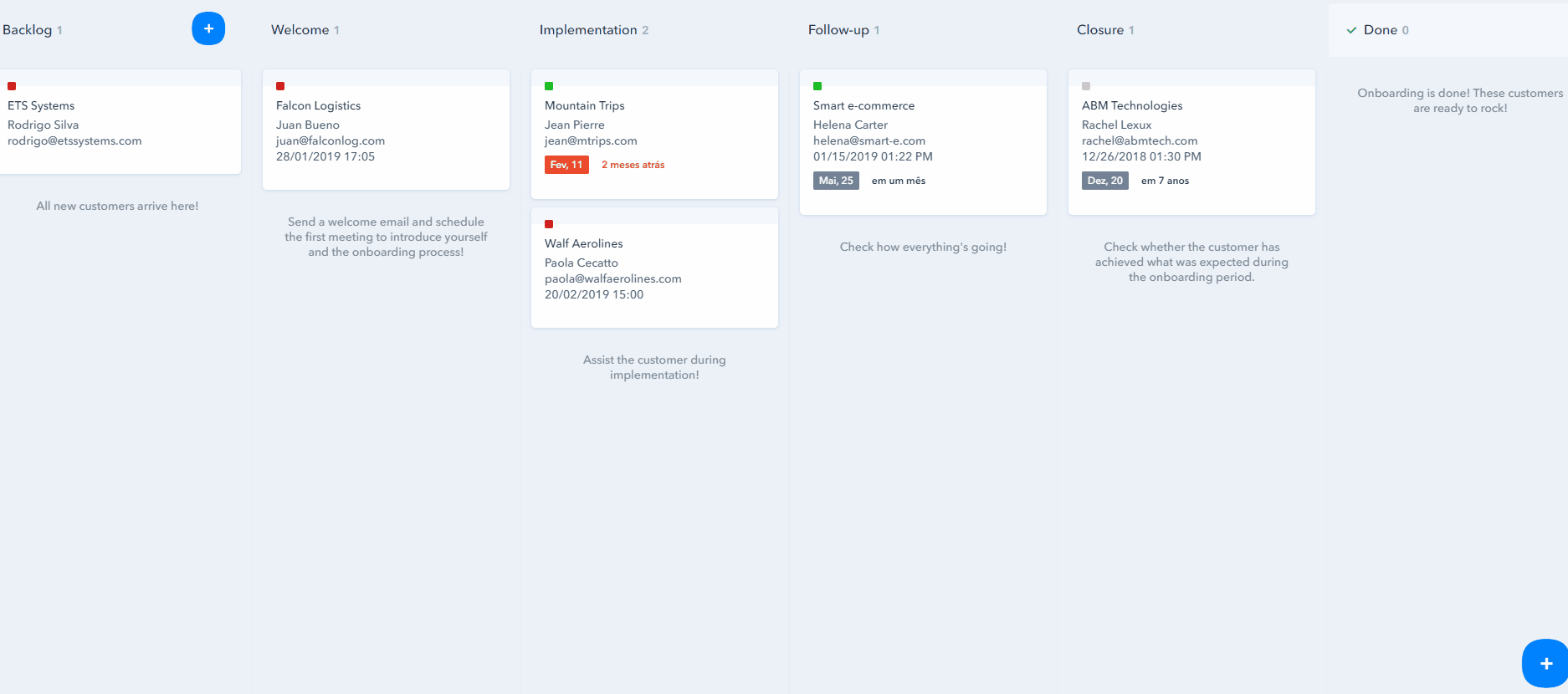
Task: Click email juan@falconlog.com
Action: point(331,140)
